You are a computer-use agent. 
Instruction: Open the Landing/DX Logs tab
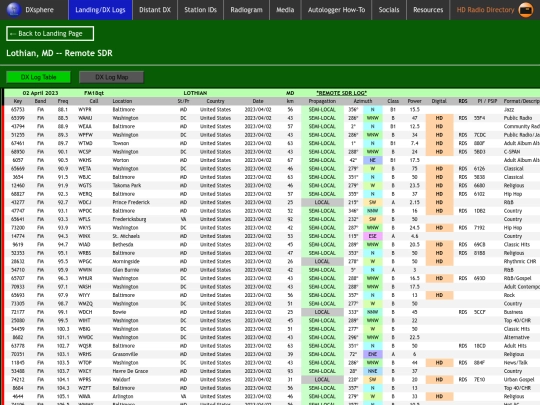tap(100, 10)
